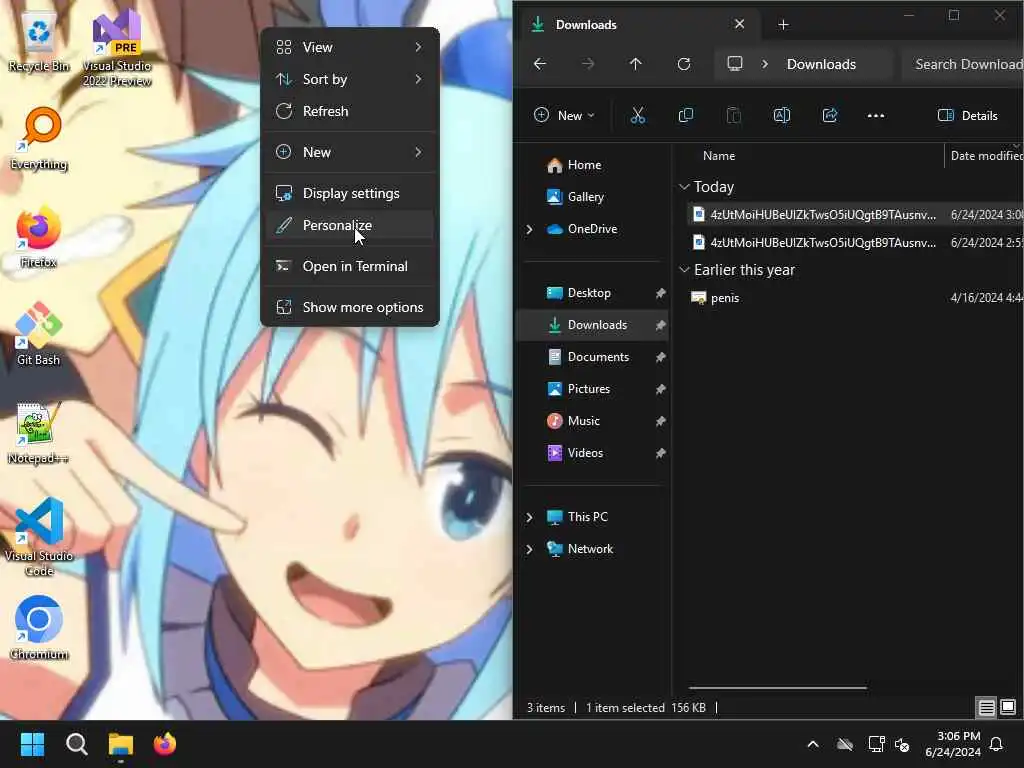The width and height of the screenshot is (1024, 768).
Task: Open the Windows Start menu
Action: pos(32,744)
